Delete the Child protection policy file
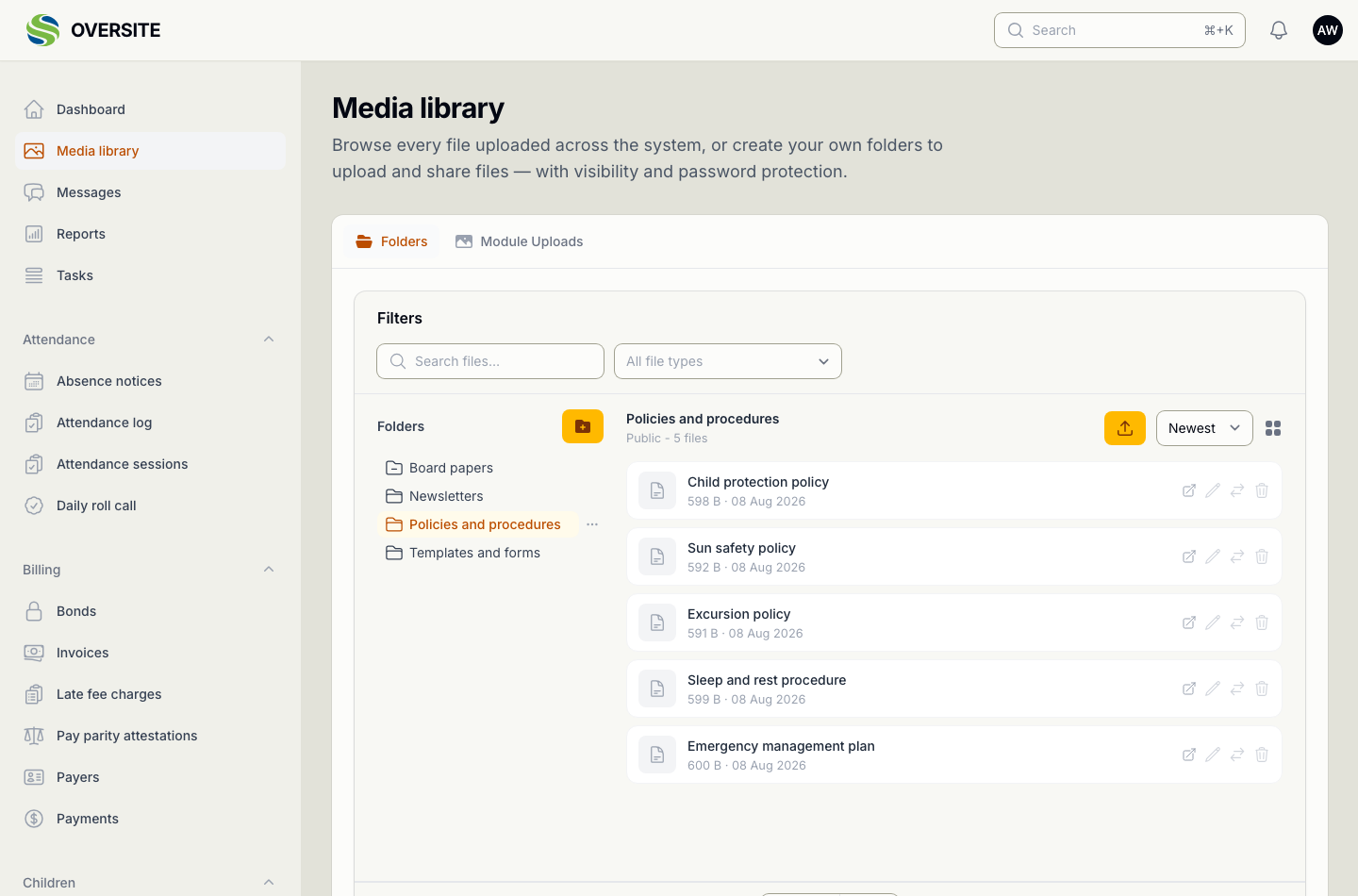 pyautogui.click(x=1262, y=490)
